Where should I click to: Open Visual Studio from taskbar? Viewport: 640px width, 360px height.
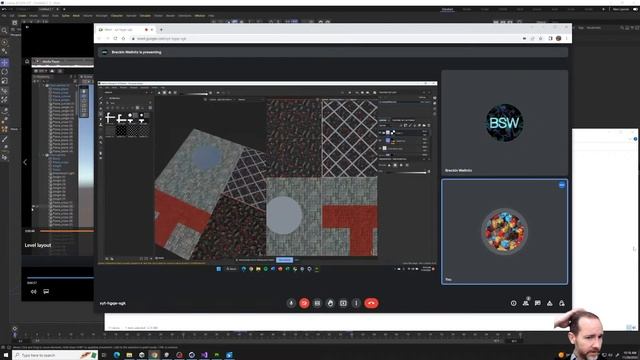pos(204,355)
